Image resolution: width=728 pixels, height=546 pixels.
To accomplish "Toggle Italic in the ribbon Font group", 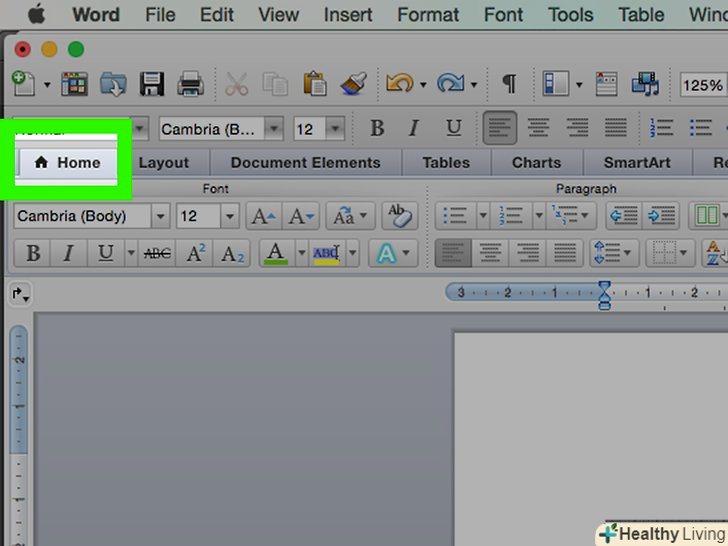I will coord(68,253).
